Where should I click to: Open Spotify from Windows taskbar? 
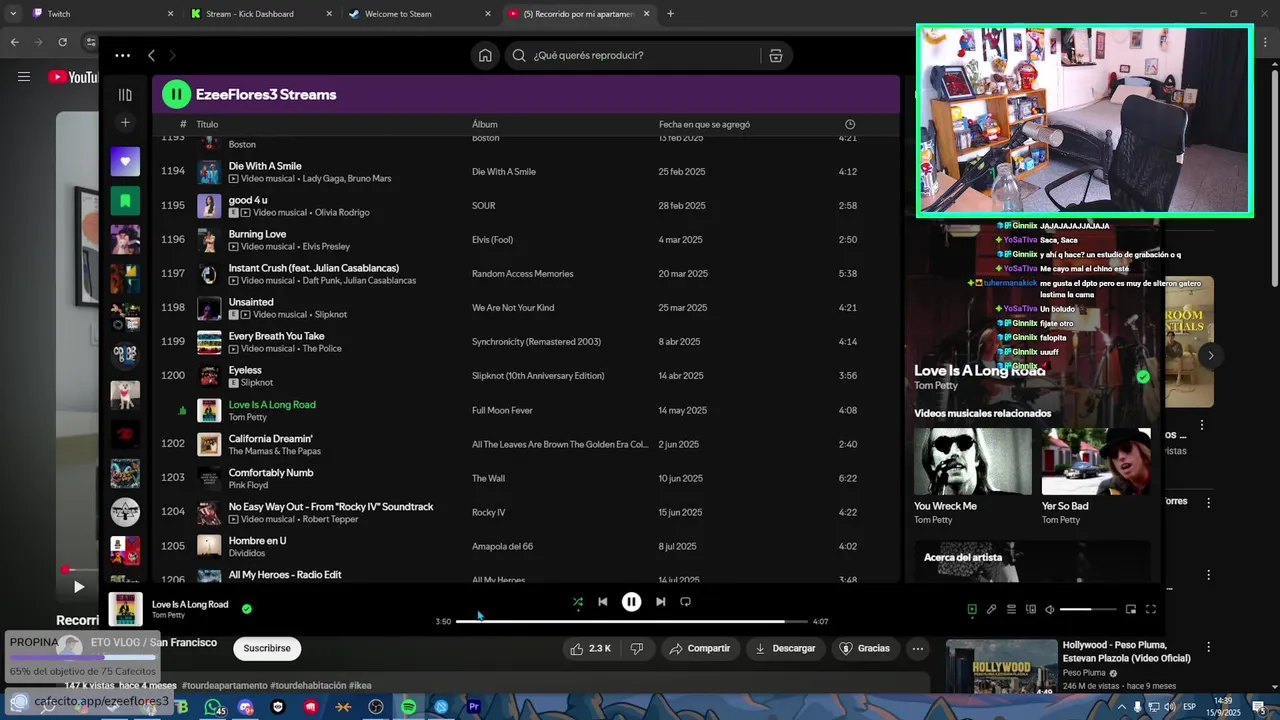pos(409,707)
